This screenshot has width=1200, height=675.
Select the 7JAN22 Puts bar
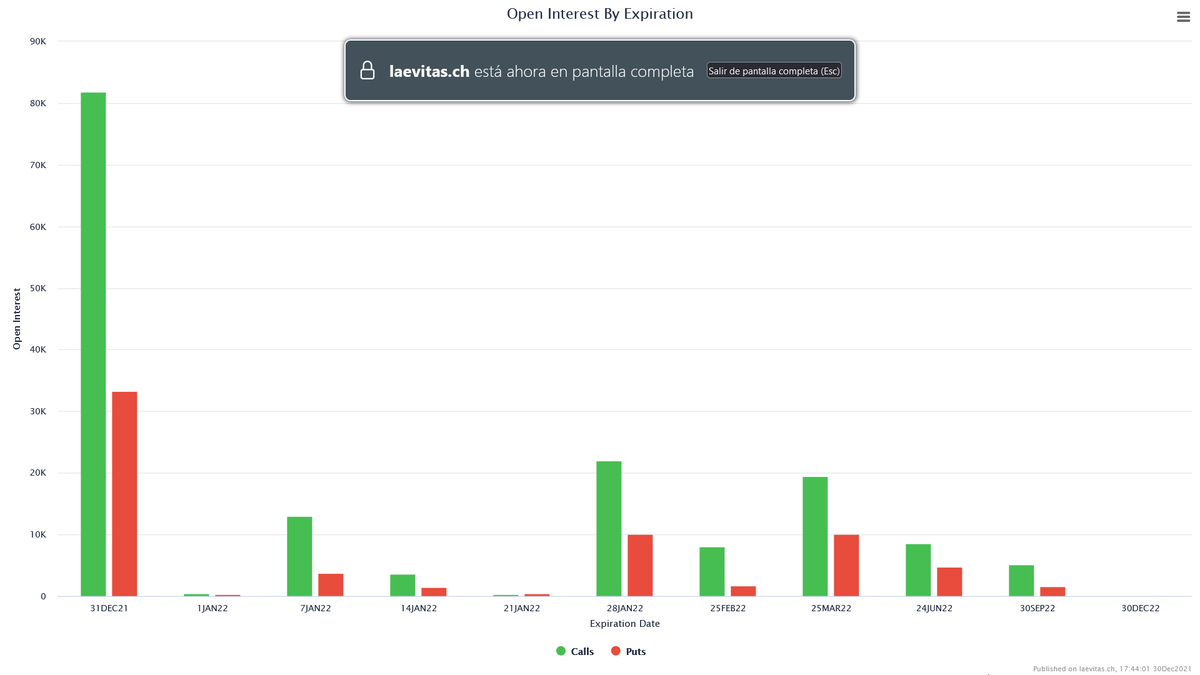click(330, 585)
